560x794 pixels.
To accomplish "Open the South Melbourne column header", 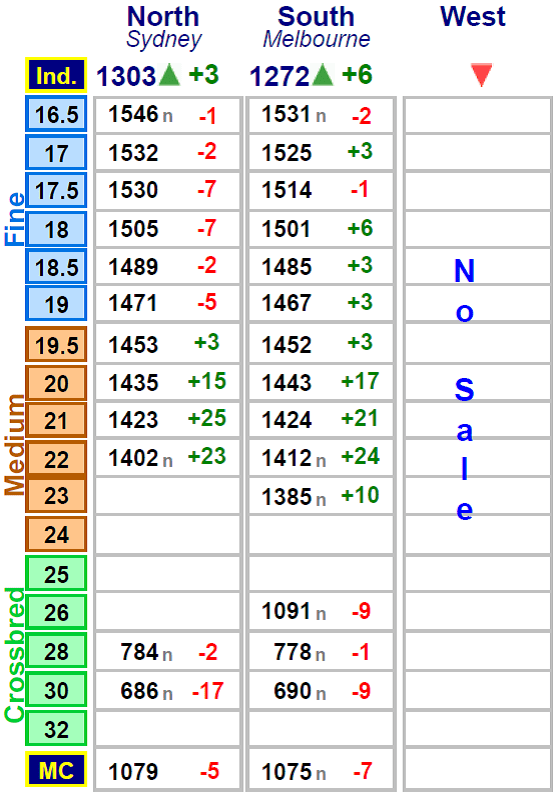I will point(316,27).
